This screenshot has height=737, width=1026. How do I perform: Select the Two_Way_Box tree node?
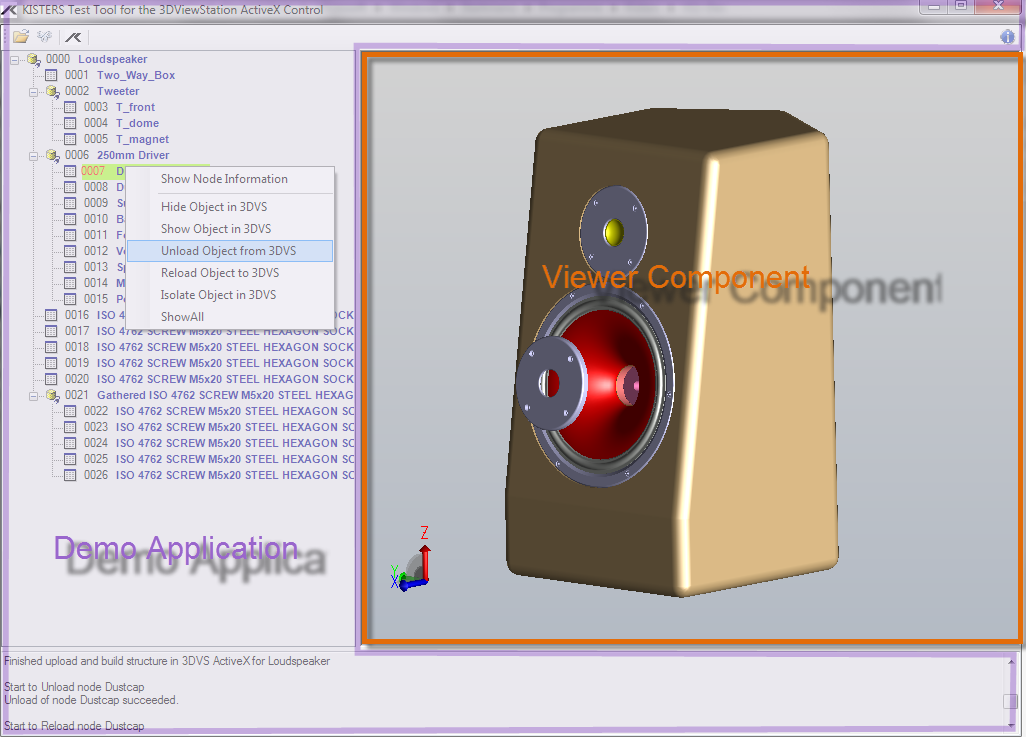click(120, 75)
